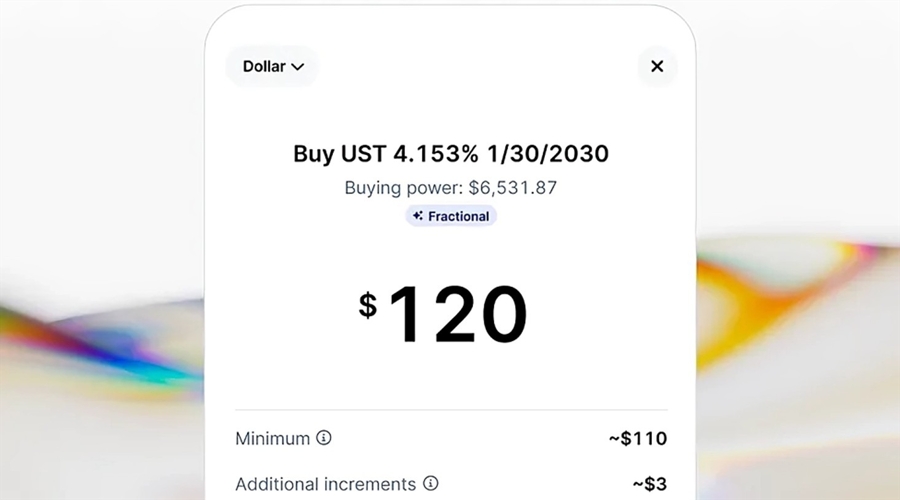This screenshot has height=500, width=900.
Task: Click the Additional increments label
Action: (325, 484)
